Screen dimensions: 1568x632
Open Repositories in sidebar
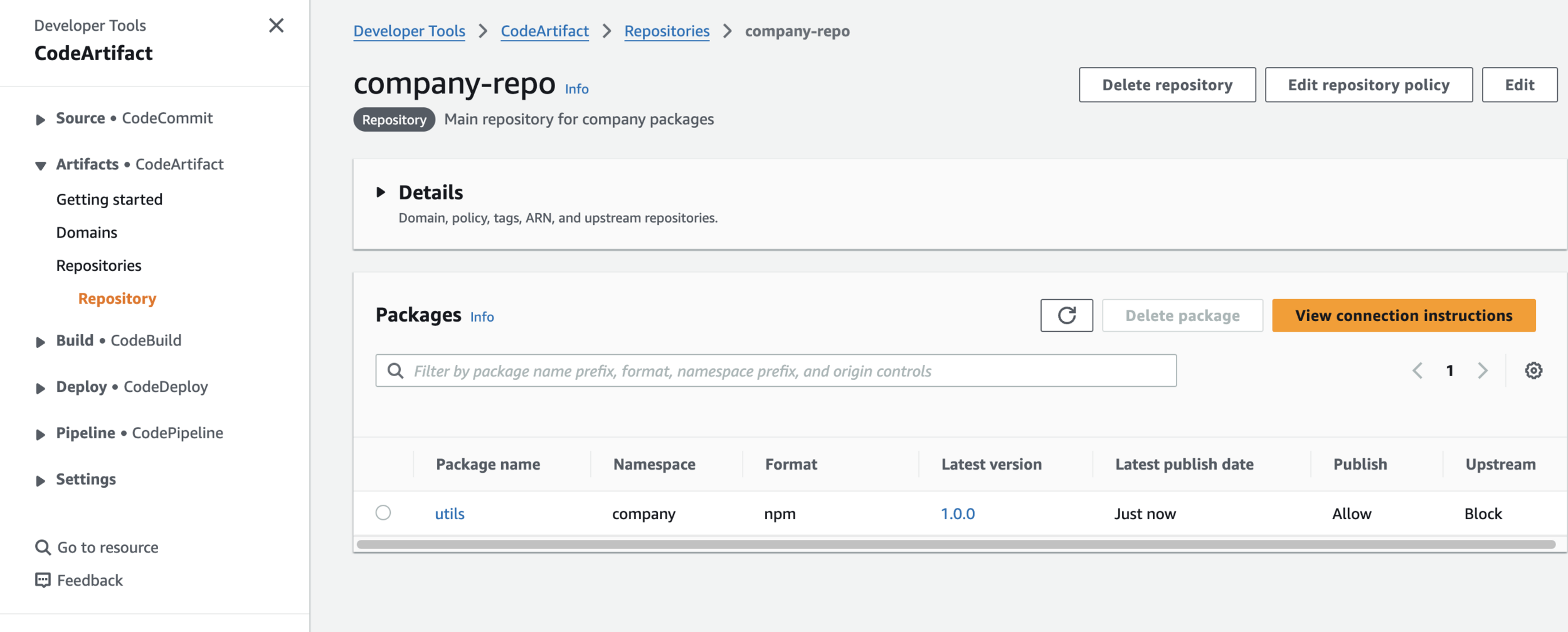tap(98, 266)
